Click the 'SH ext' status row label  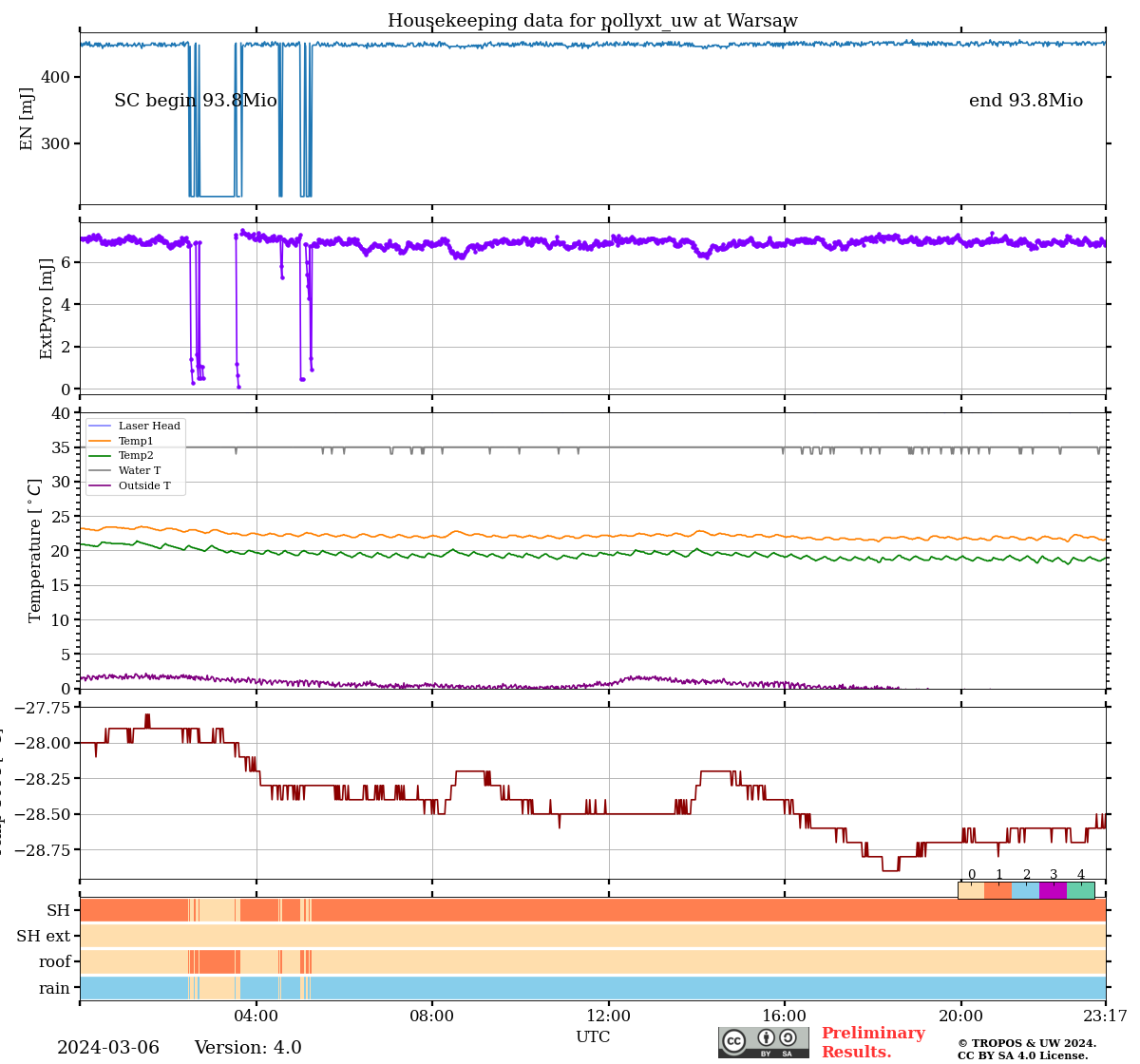click(44, 937)
